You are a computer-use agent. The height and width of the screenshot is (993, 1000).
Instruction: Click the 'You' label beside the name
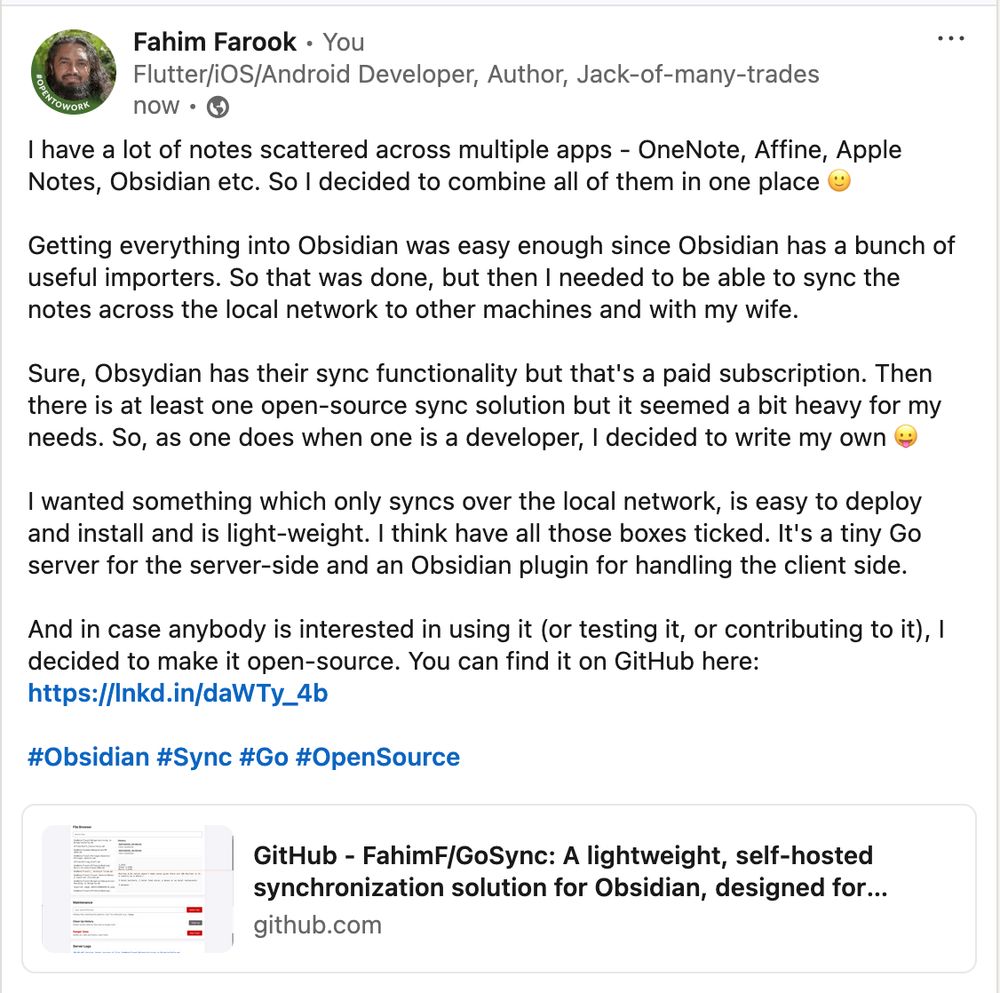pos(346,42)
